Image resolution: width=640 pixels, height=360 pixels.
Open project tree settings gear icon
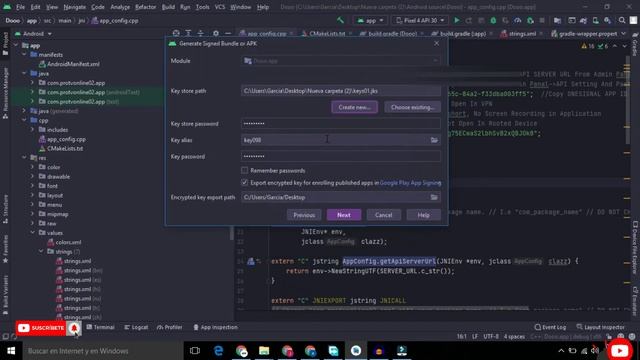(216, 33)
